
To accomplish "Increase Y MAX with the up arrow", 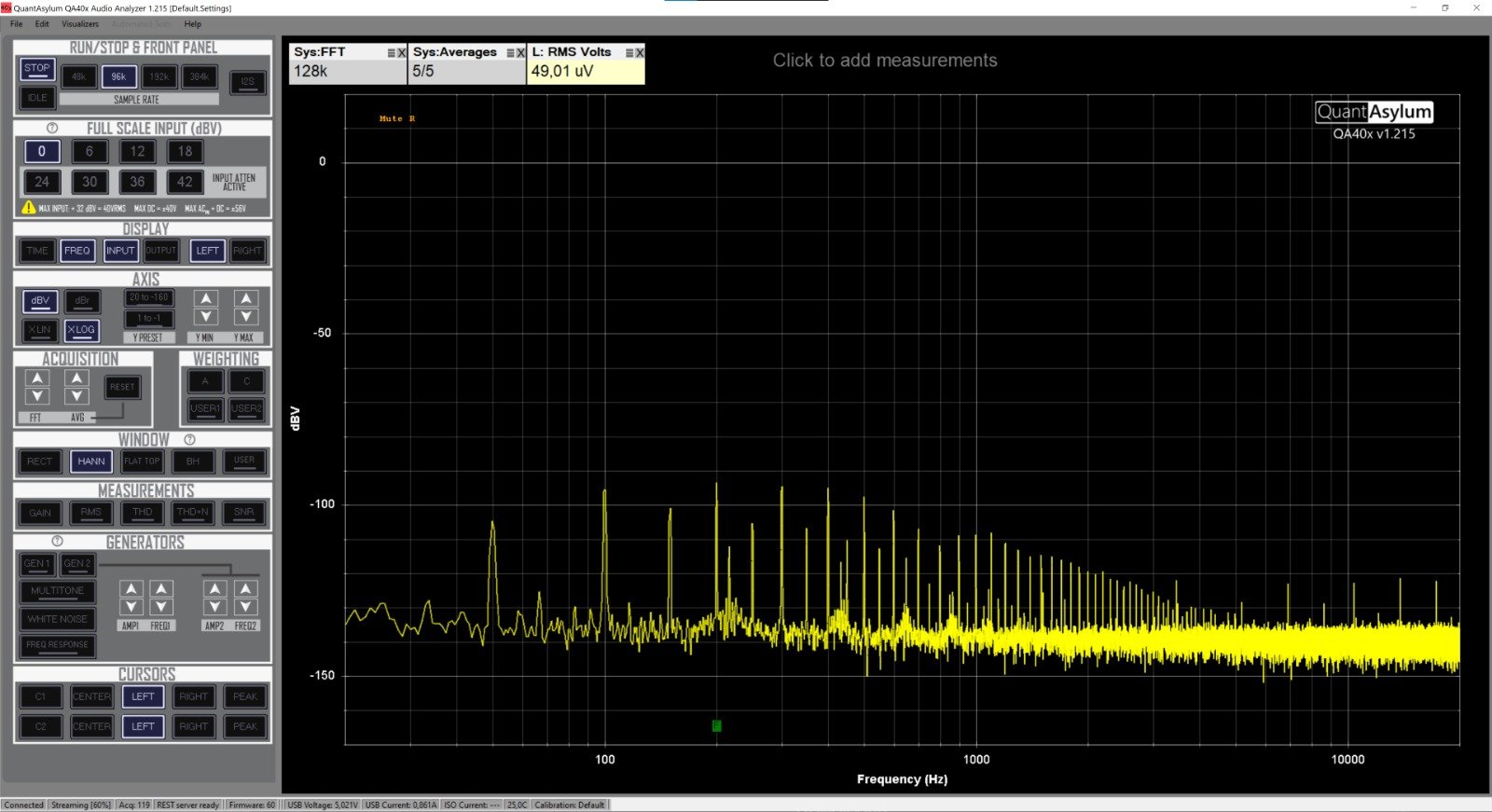I will click(245, 298).
